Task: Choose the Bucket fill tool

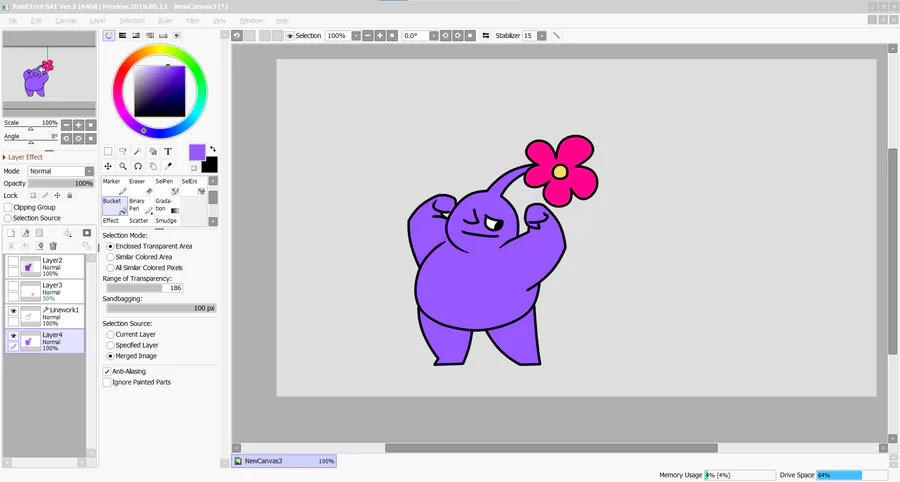Action: [114, 206]
